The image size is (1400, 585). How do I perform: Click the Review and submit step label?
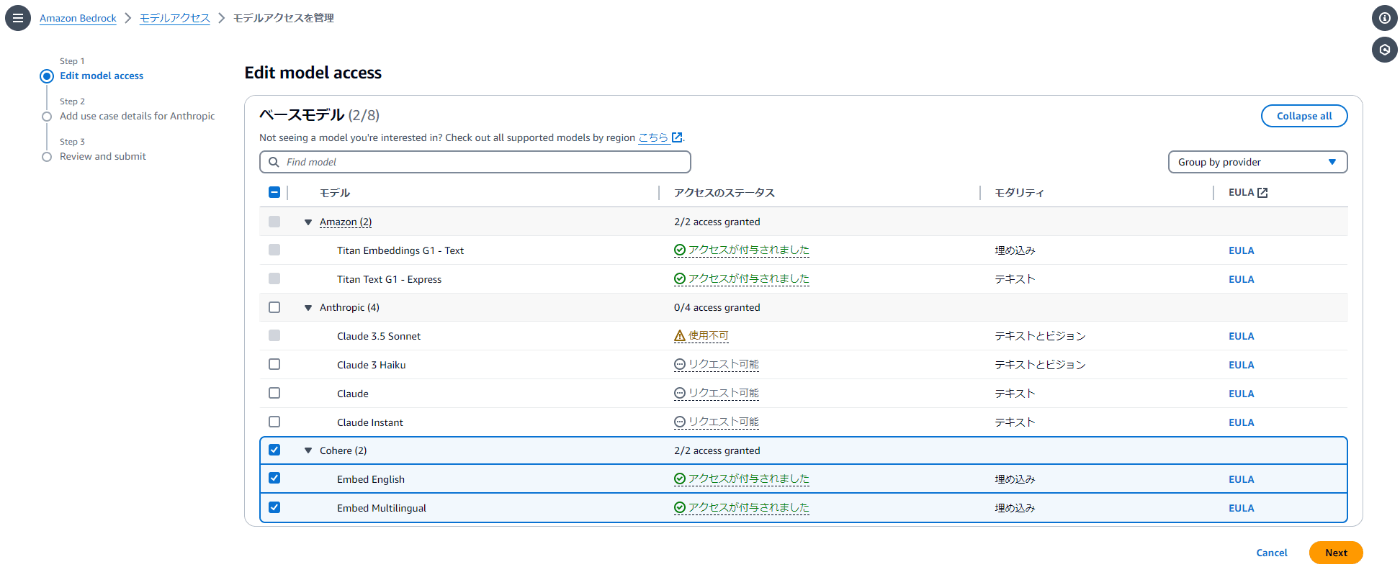point(103,157)
